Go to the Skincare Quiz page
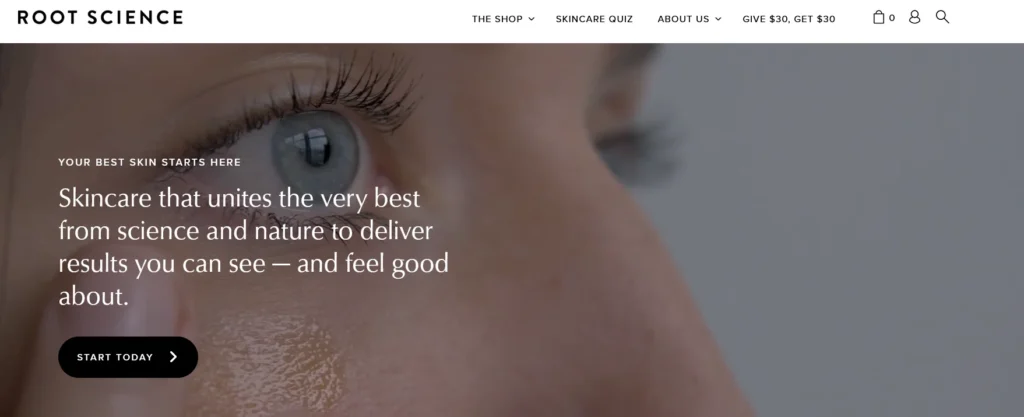 594,19
